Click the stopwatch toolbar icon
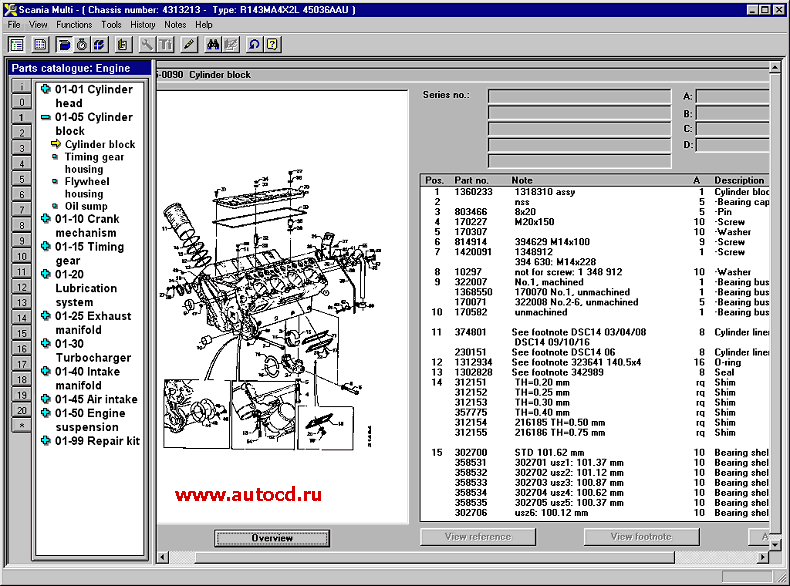Image resolution: width=790 pixels, height=586 pixels. (x=81, y=44)
